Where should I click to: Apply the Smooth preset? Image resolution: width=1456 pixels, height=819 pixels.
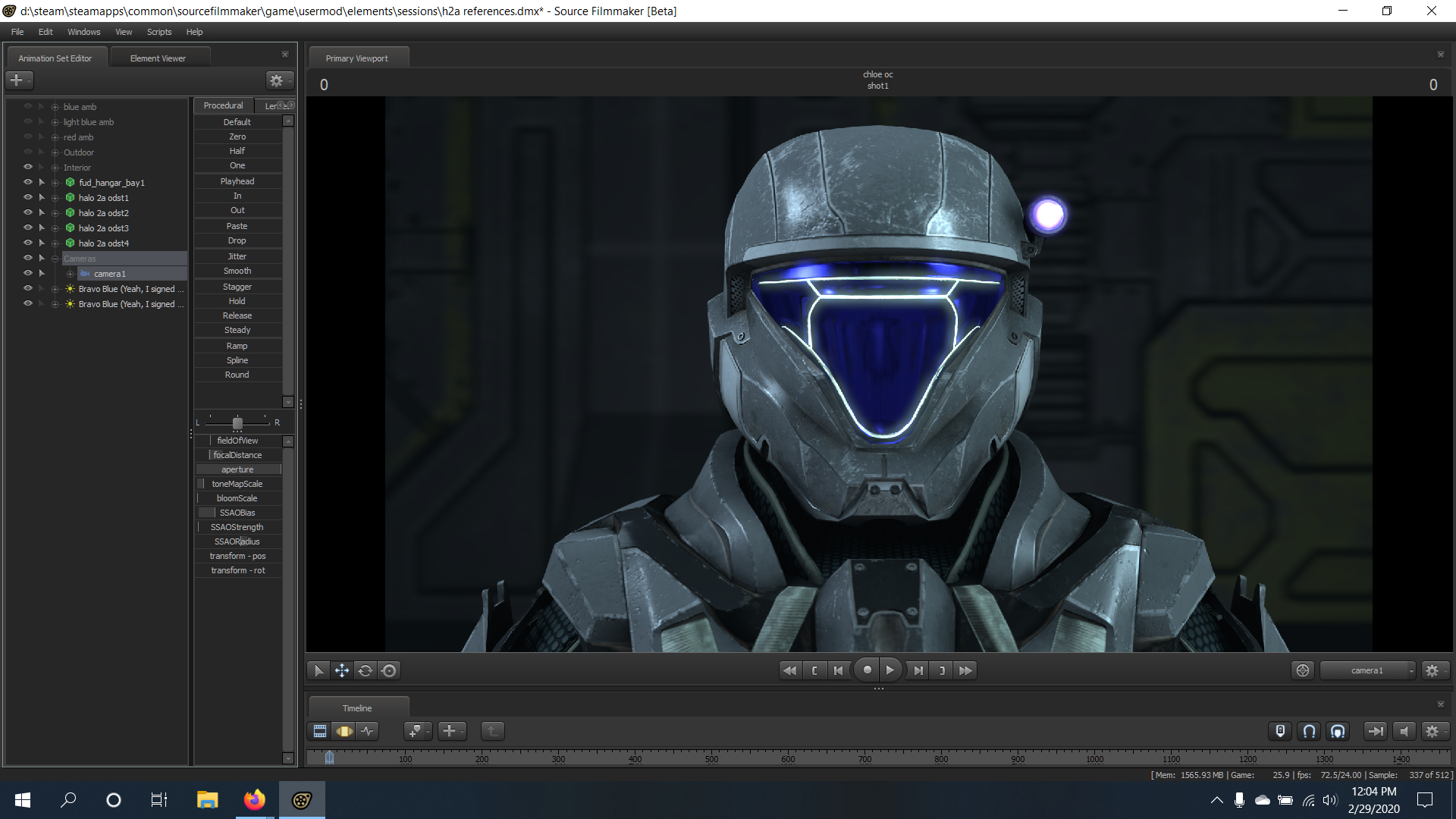pos(237,271)
